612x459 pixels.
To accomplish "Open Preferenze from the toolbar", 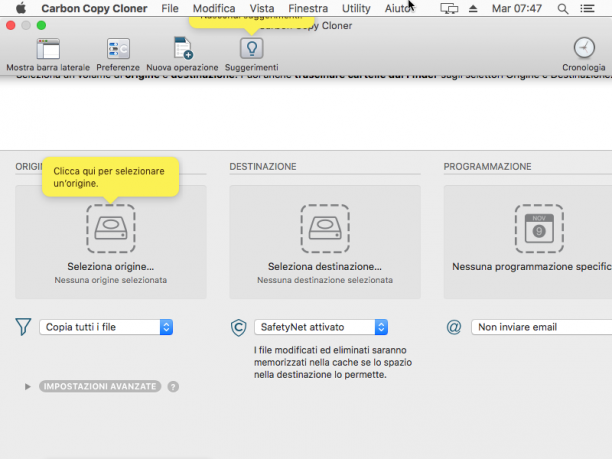I will (118, 49).
